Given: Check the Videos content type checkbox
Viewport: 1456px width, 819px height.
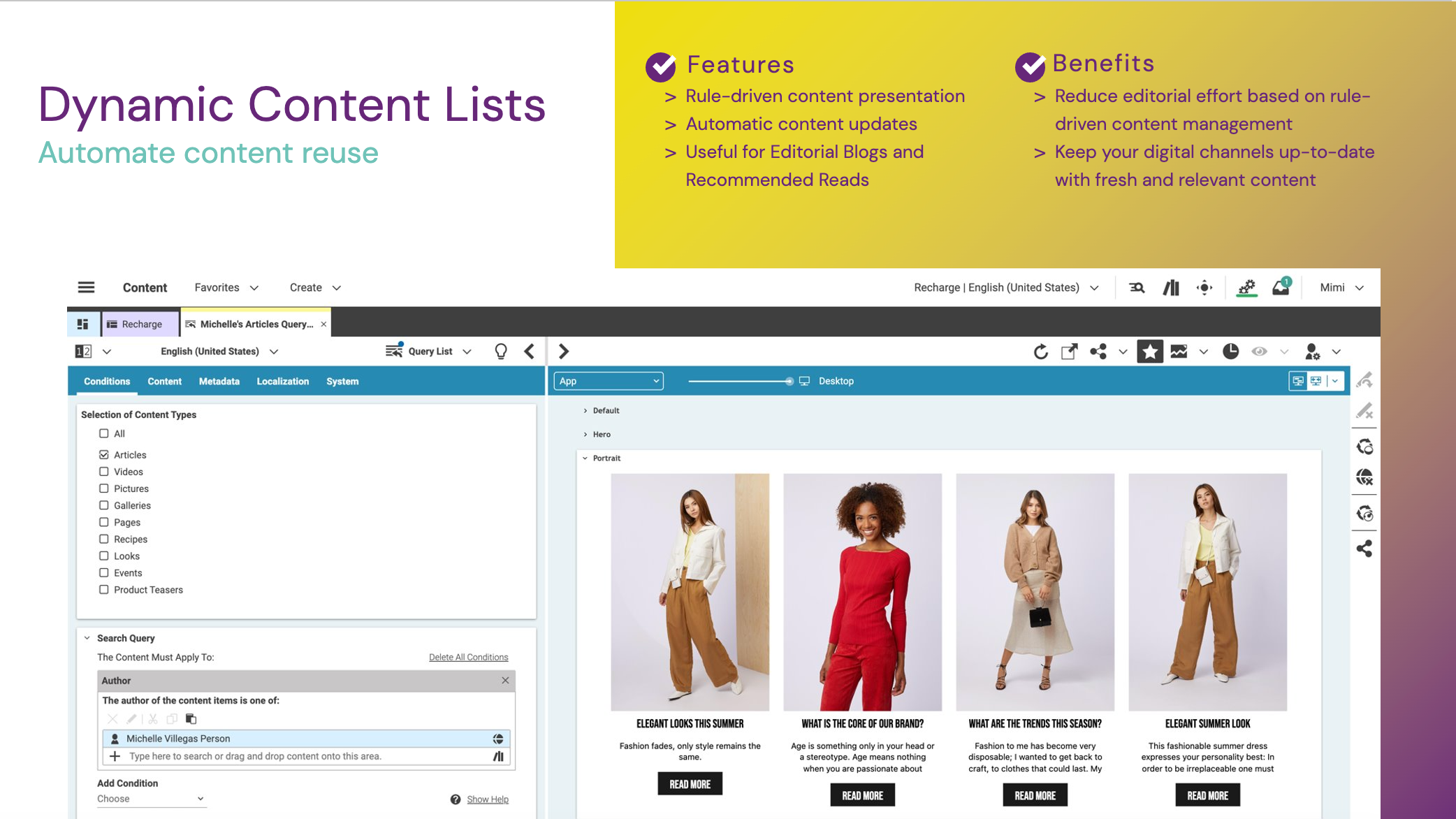Looking at the screenshot, I should [103, 471].
